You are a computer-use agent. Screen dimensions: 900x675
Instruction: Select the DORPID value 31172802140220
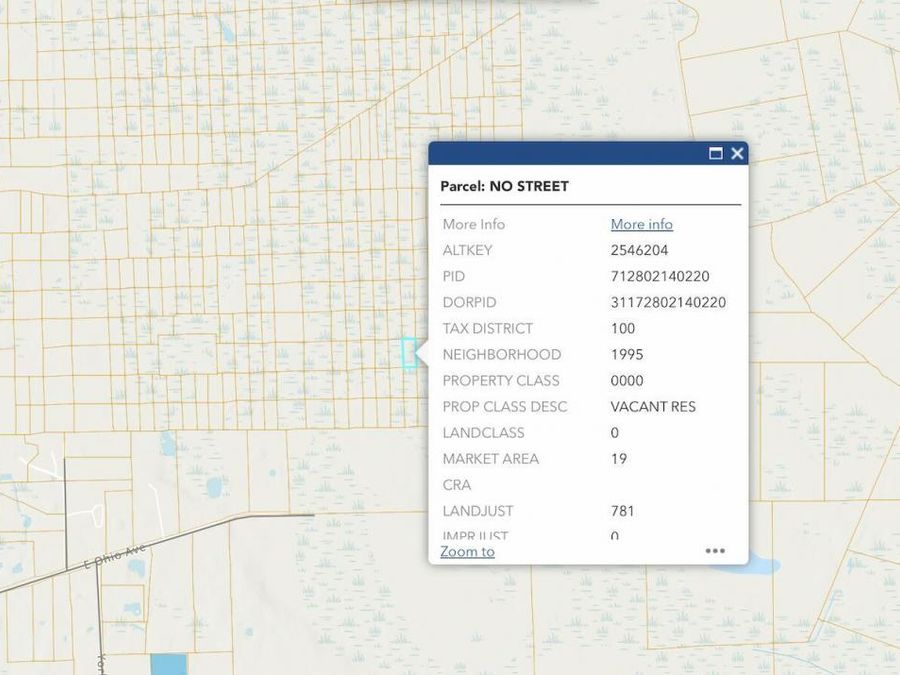pyautogui.click(x=668, y=302)
